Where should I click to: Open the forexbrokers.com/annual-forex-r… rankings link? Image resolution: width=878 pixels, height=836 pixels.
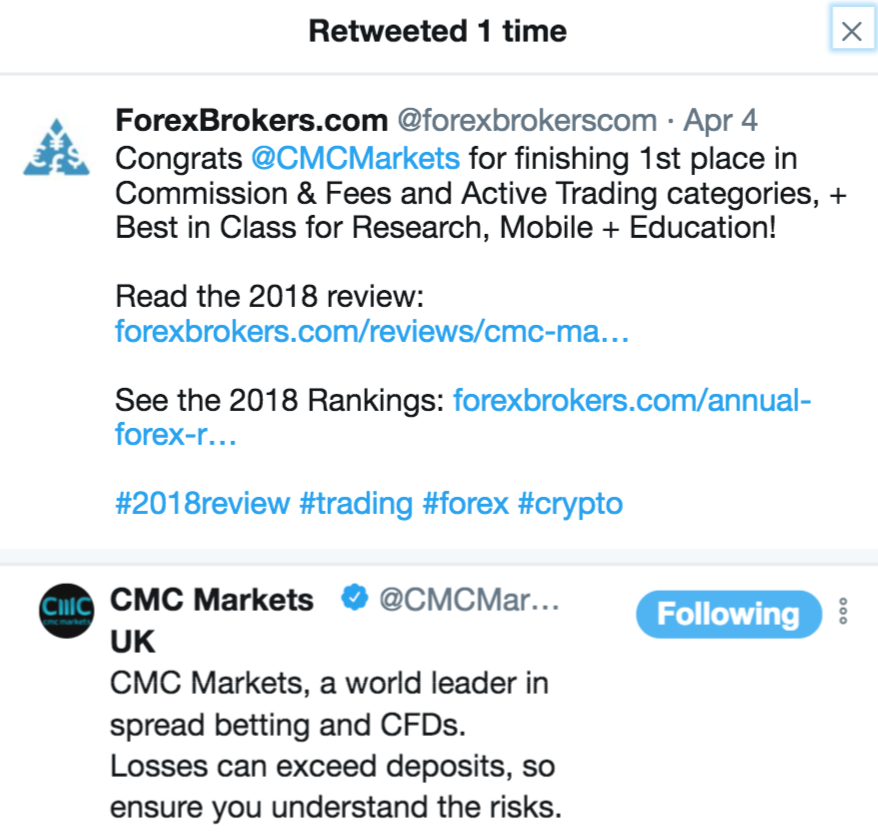coord(632,401)
